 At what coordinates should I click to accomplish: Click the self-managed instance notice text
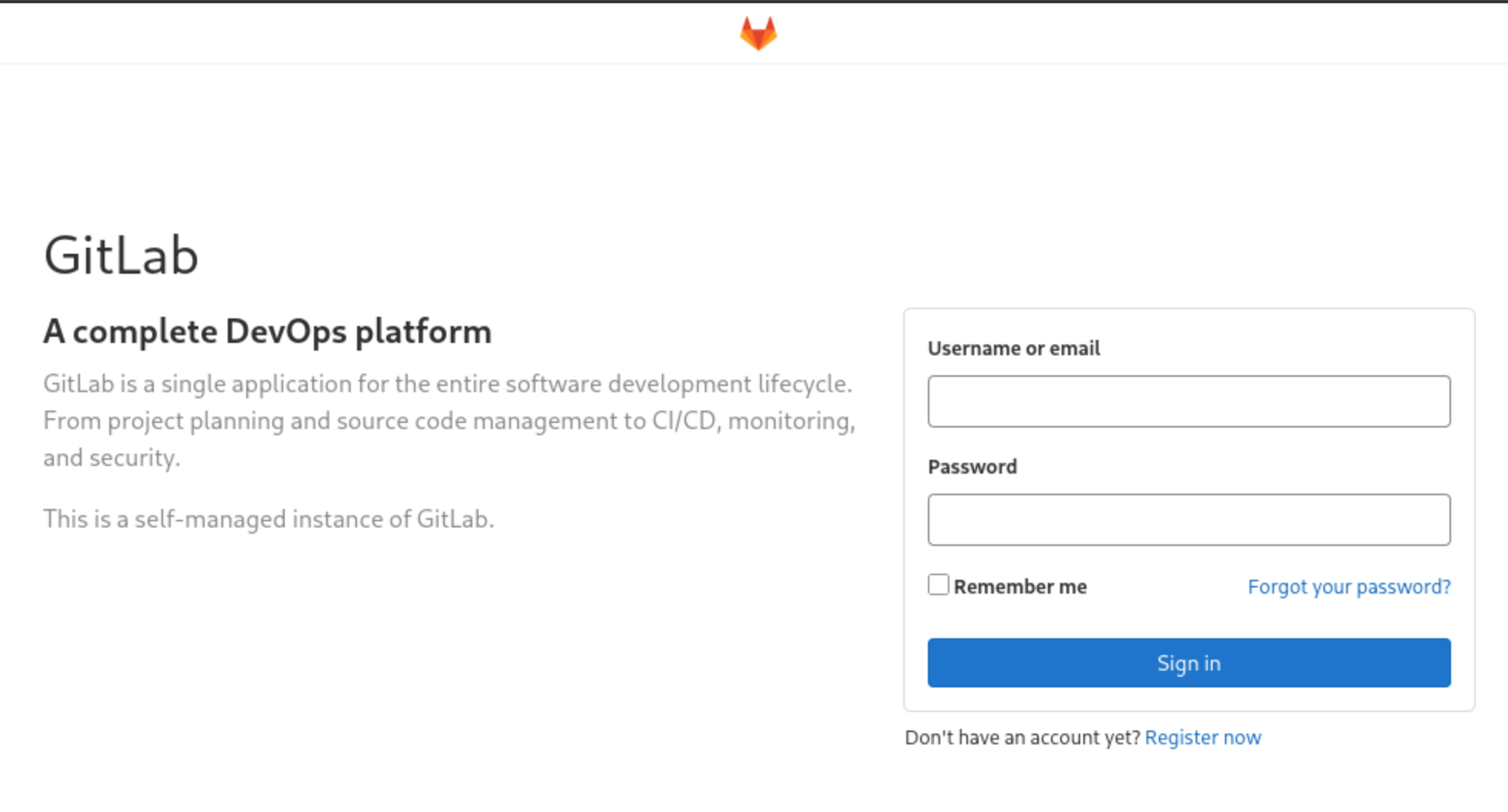pos(269,519)
